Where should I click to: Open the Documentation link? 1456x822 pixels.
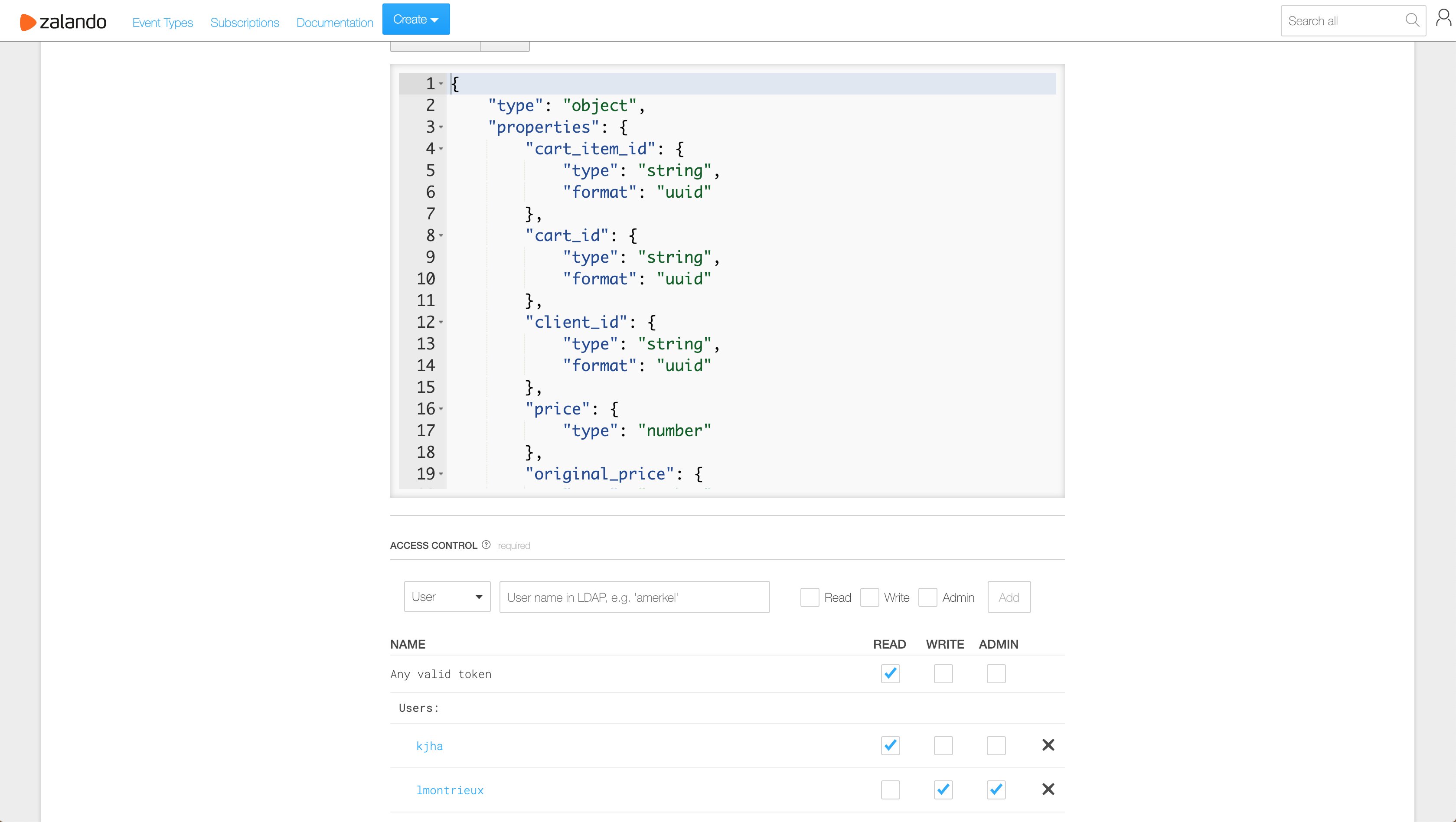[x=335, y=23]
